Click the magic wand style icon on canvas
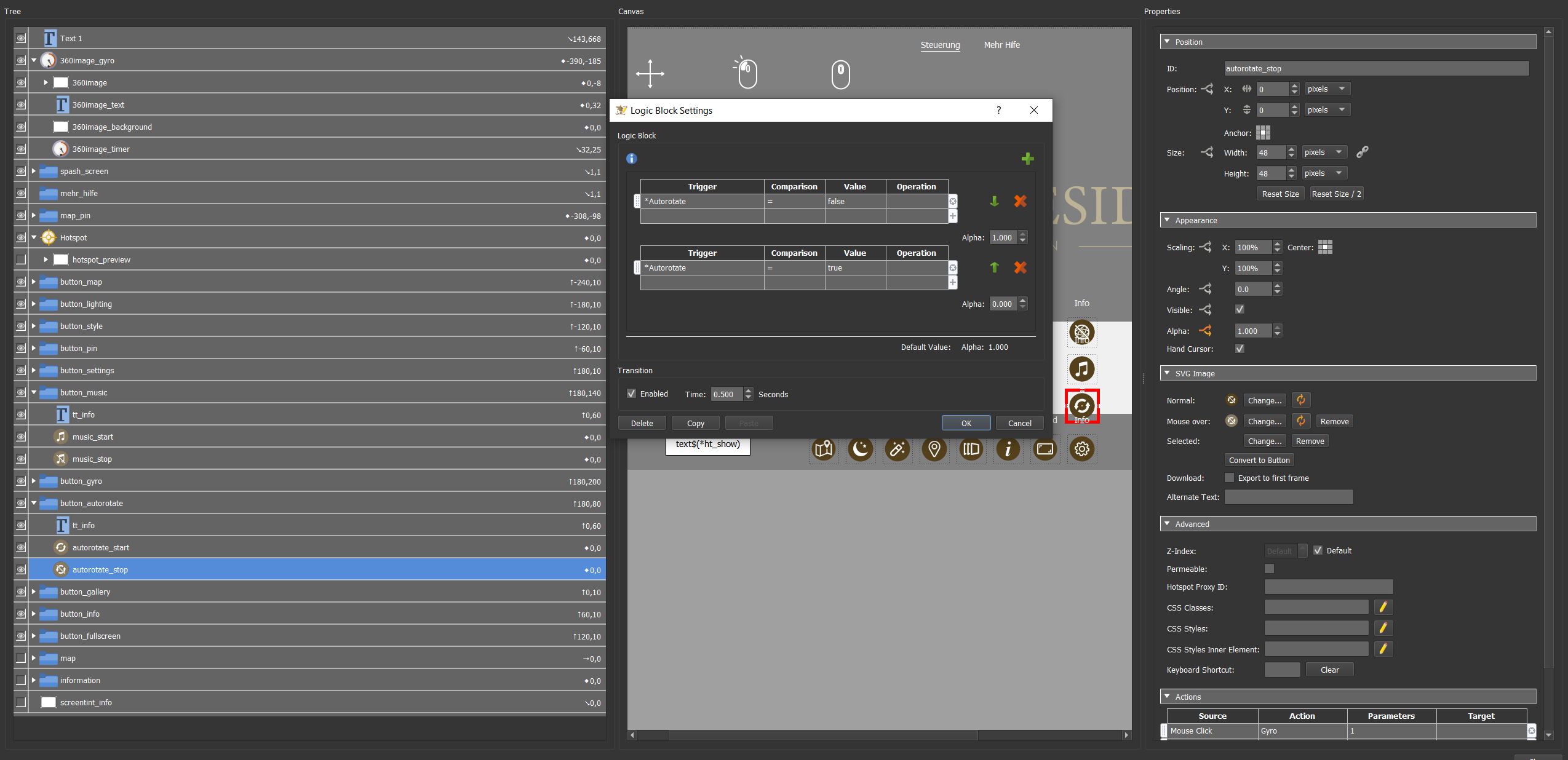The height and width of the screenshot is (760, 1568). 897,449
